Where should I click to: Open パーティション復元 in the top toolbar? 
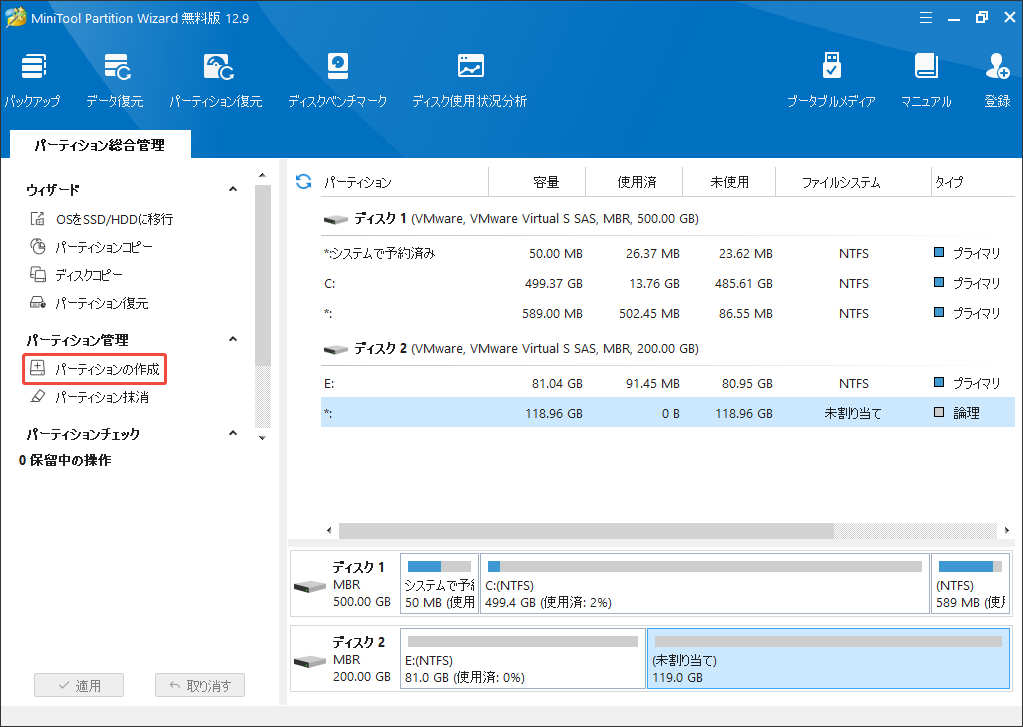[x=216, y=80]
